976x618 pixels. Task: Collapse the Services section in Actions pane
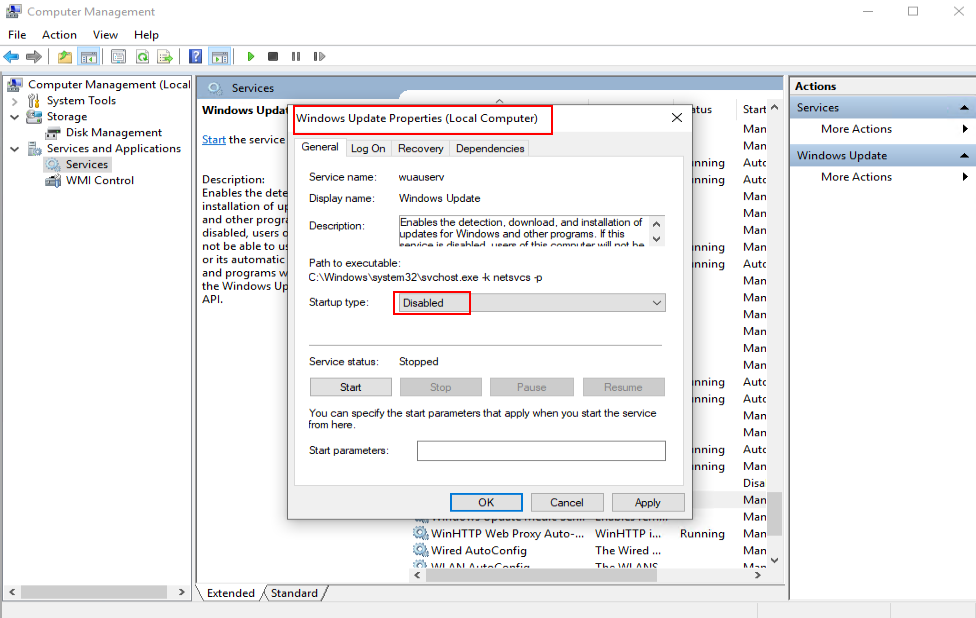(x=964, y=108)
